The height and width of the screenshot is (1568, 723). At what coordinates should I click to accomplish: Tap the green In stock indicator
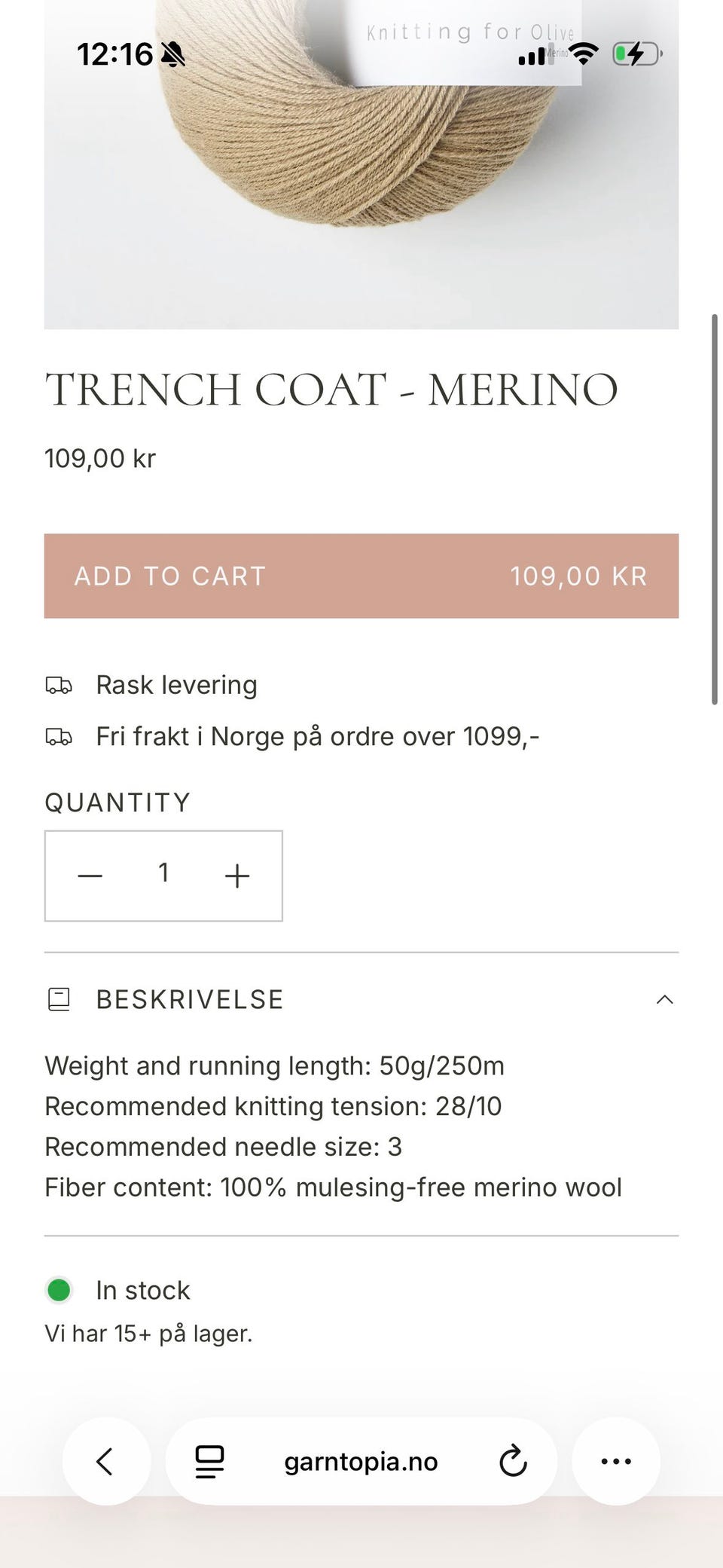pos(59,1290)
